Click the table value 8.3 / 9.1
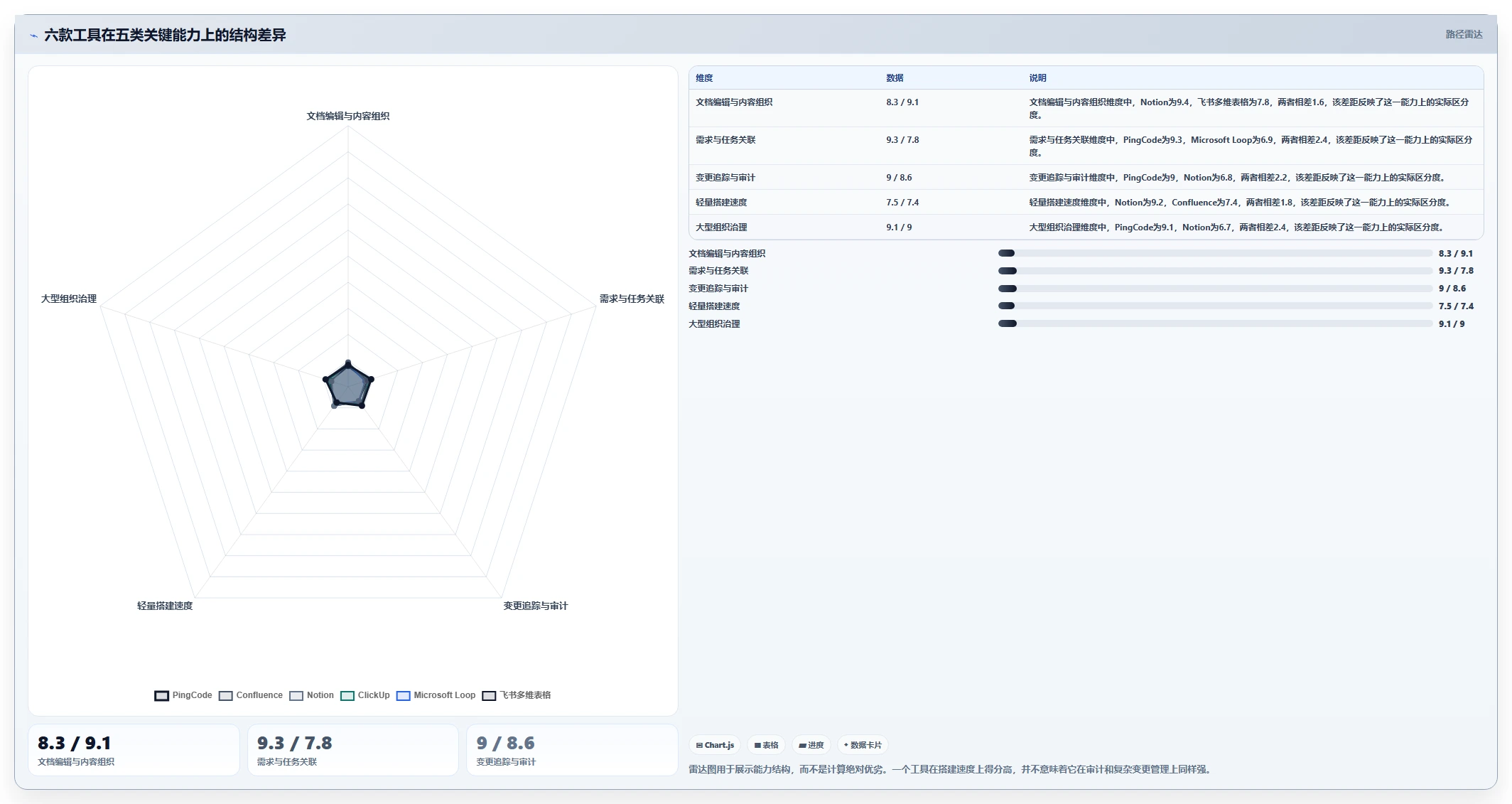 tap(902, 102)
